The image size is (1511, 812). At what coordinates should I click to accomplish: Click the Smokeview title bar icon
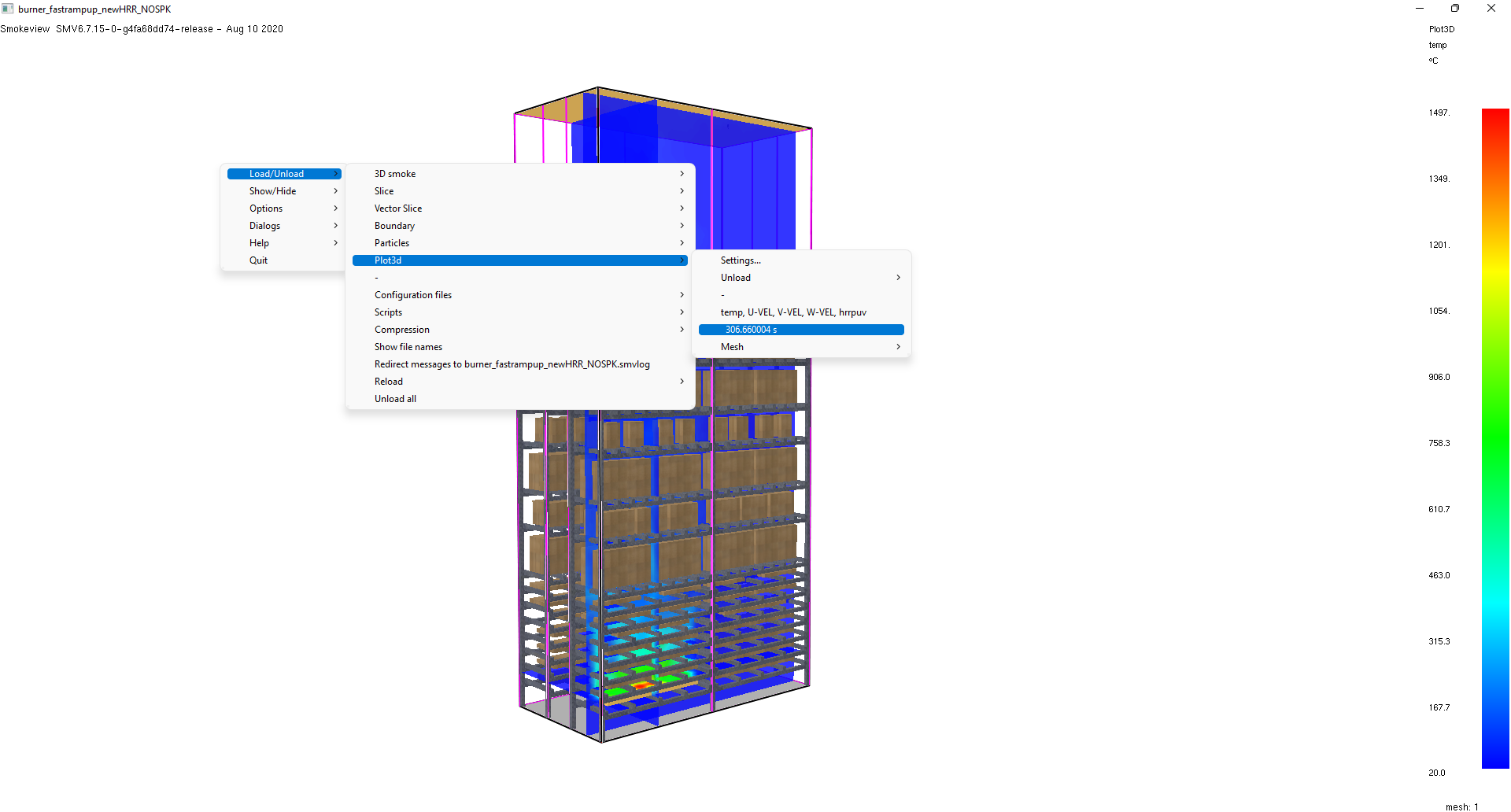(x=7, y=9)
